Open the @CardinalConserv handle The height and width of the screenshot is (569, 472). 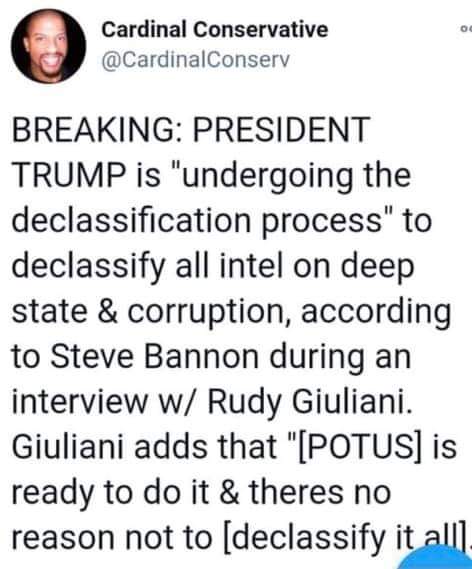[196, 60]
